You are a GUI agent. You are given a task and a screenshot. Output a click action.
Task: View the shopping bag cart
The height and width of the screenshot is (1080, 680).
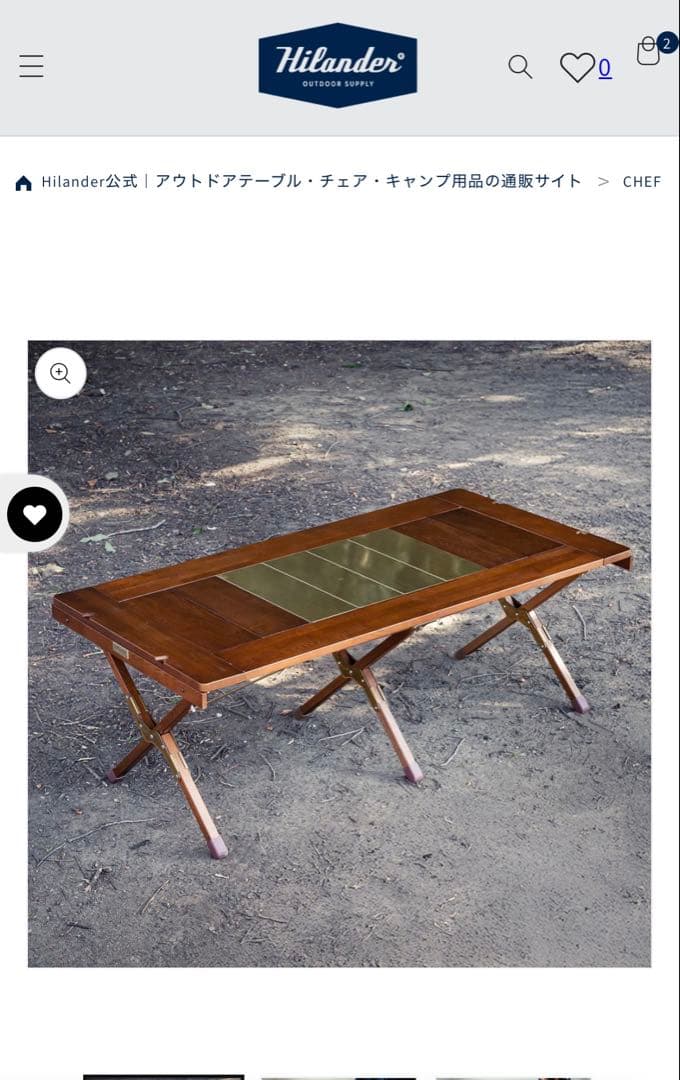(x=648, y=52)
